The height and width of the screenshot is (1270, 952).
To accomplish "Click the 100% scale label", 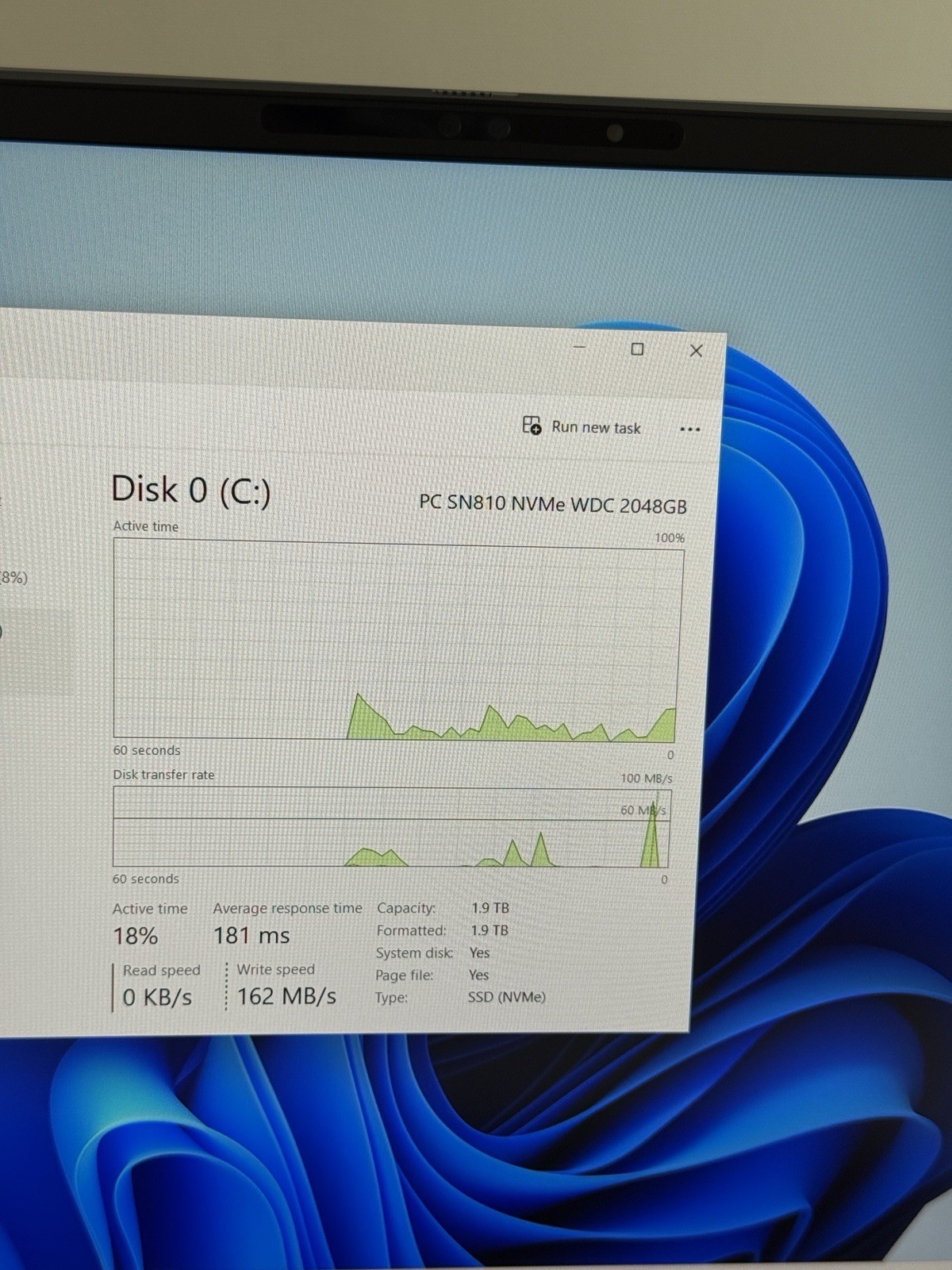I will [x=670, y=538].
